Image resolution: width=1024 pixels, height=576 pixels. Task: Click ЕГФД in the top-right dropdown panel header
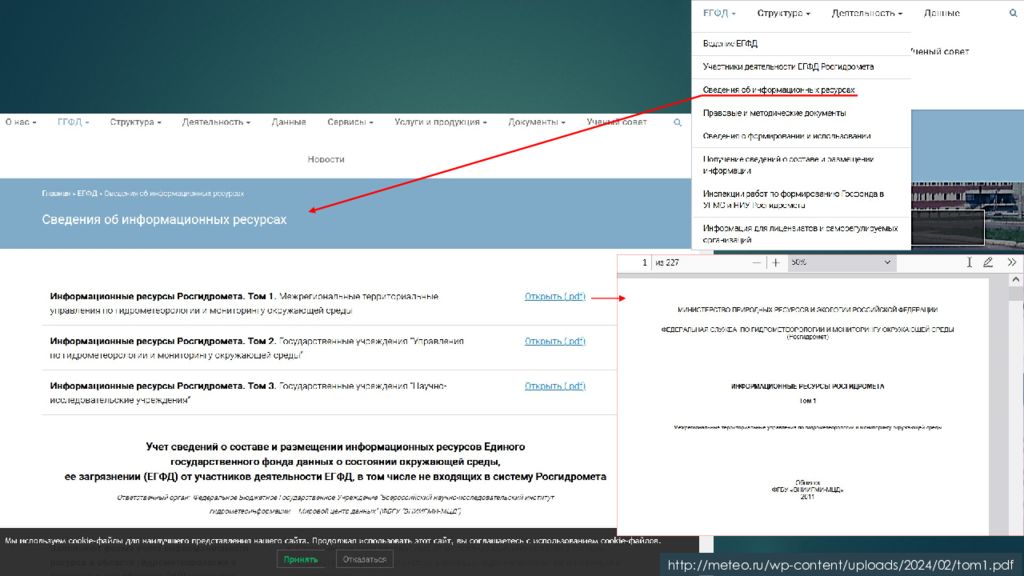tap(719, 13)
